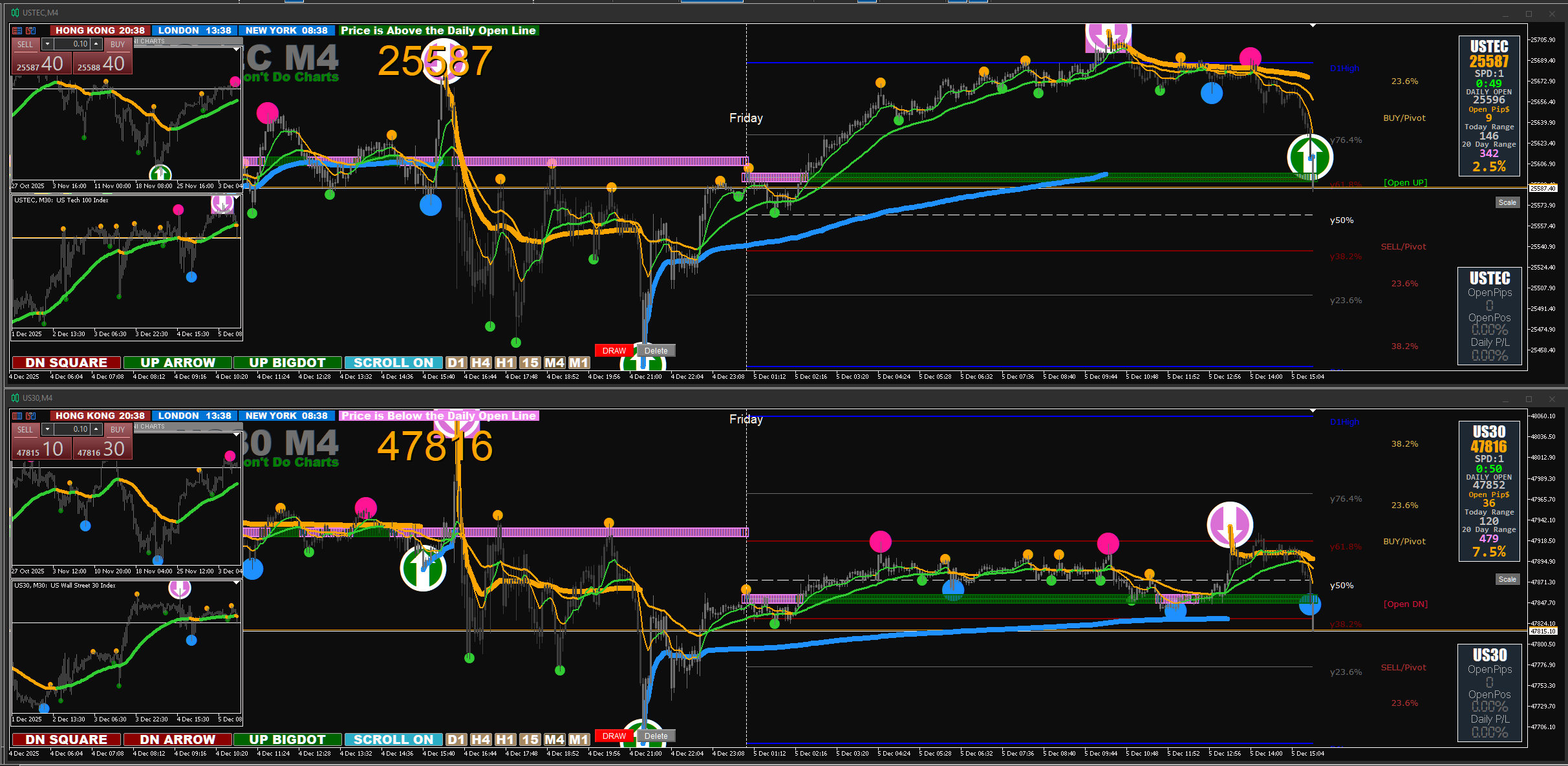Switch US30 chart to M1 timeframe
Viewport: 1568px width, 766px height.
point(579,739)
